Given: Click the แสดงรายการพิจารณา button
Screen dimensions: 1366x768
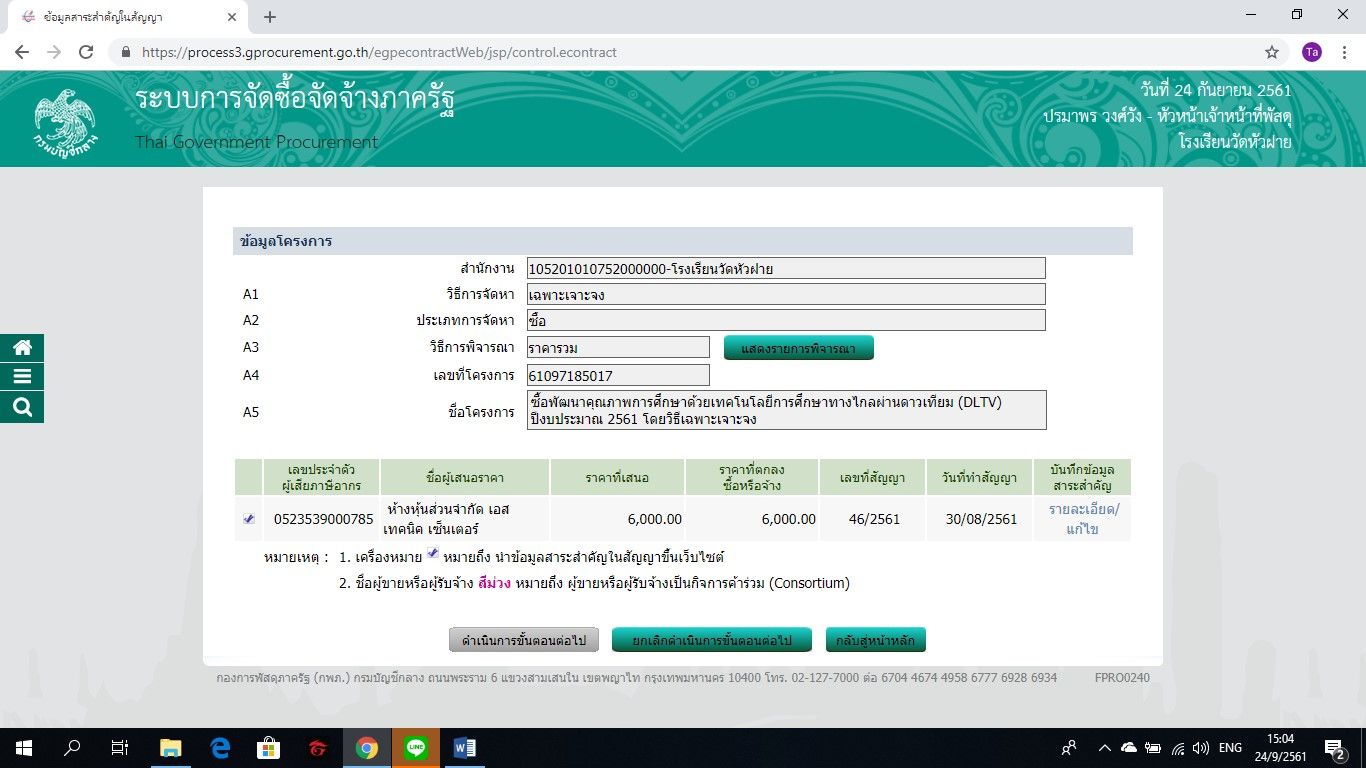Looking at the screenshot, I should [x=798, y=347].
